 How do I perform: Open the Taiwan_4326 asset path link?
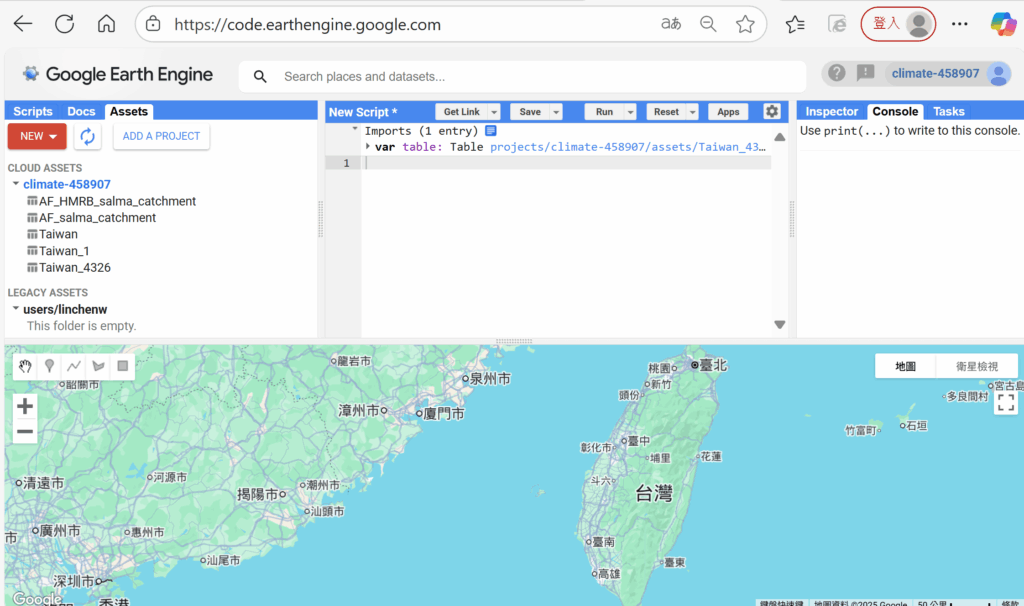628,147
